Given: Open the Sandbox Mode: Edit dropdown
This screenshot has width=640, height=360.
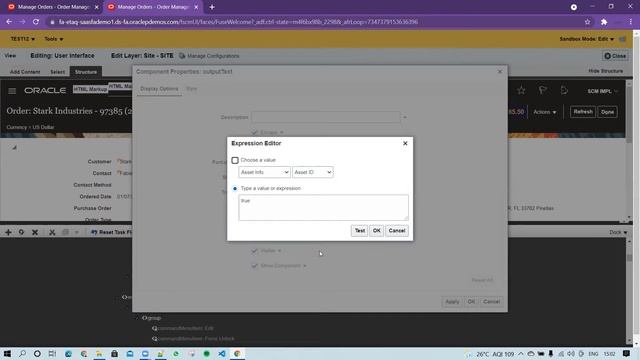Looking at the screenshot, I should pos(587,39).
